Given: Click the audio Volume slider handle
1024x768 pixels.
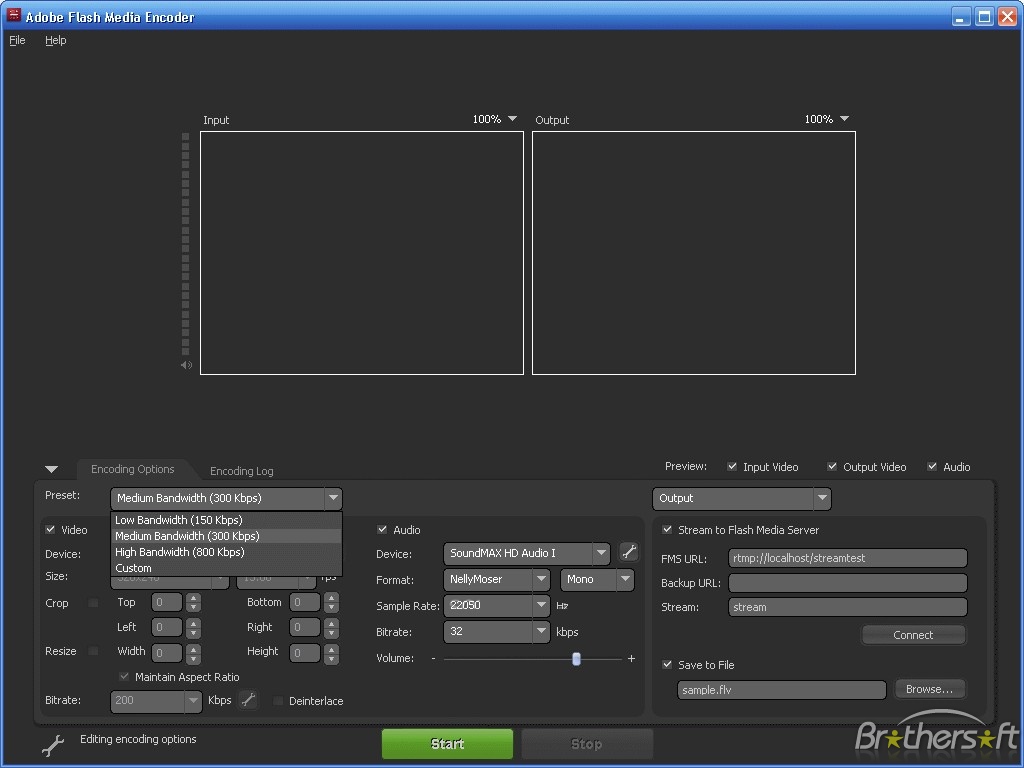Looking at the screenshot, I should click(x=576, y=659).
